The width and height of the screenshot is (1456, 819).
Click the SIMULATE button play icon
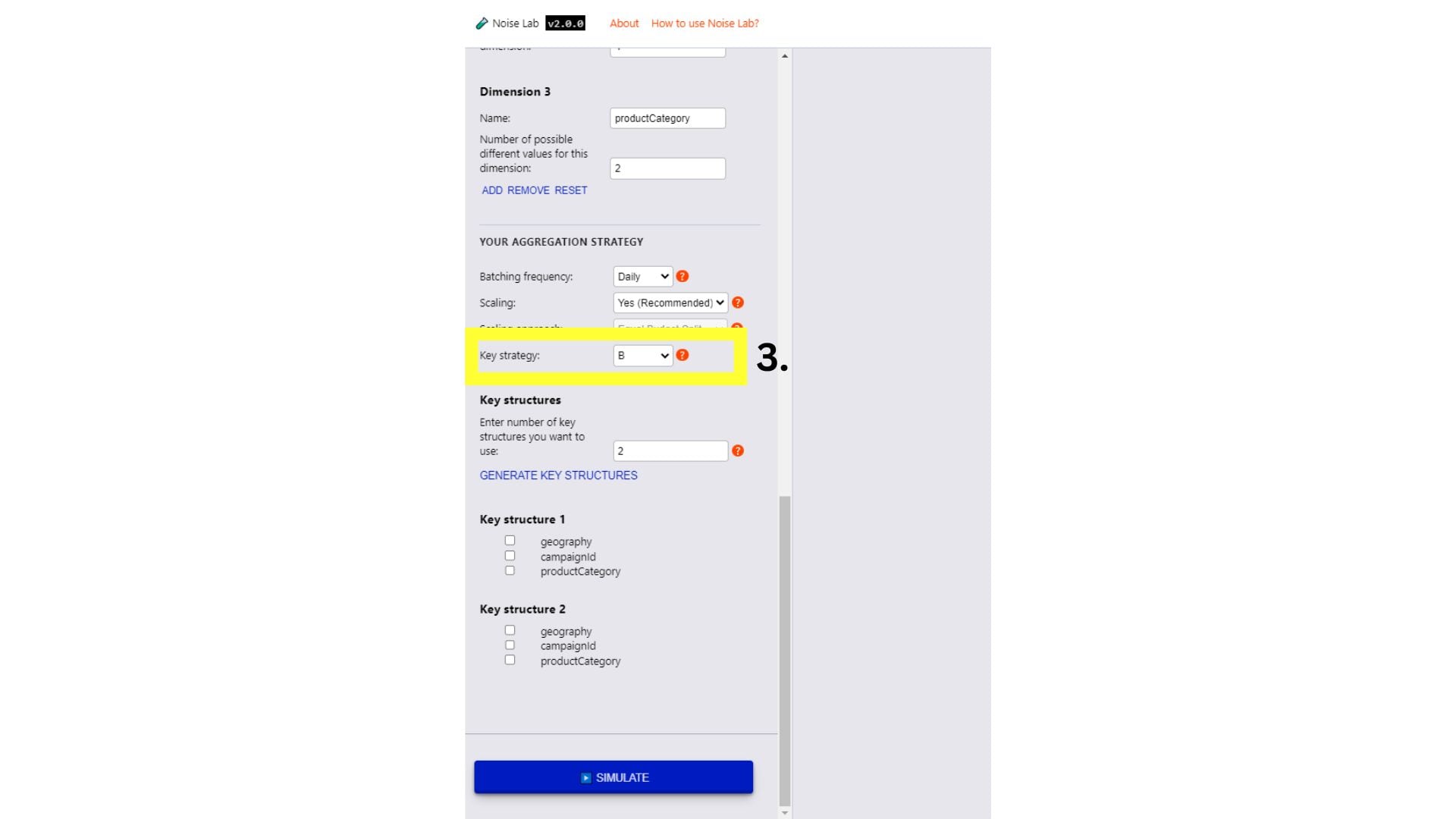(x=585, y=777)
